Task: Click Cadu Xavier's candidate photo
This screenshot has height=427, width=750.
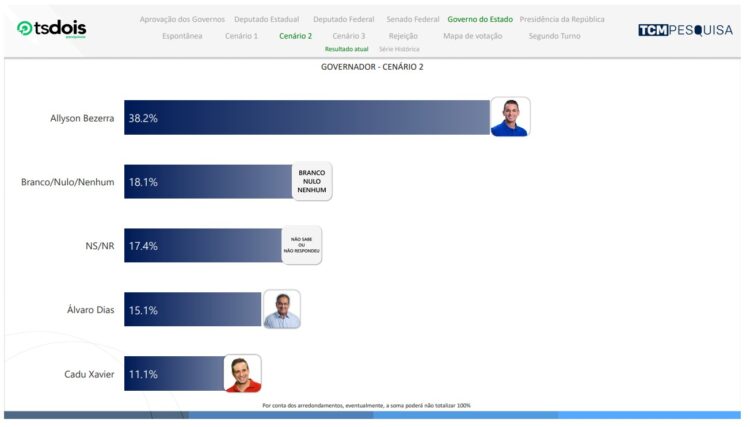Action: point(242,373)
